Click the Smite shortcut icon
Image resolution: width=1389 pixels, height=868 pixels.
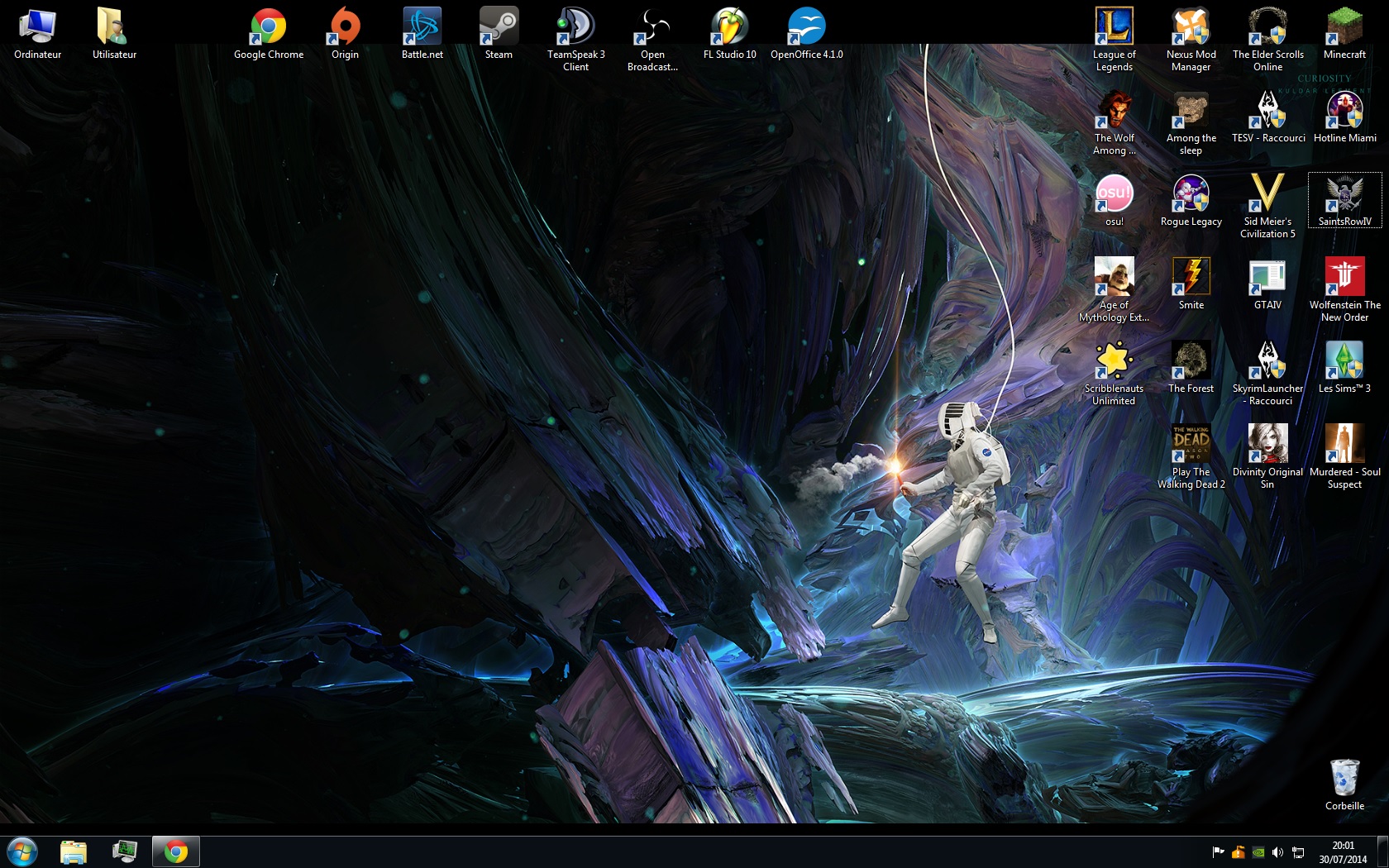pos(1191,285)
